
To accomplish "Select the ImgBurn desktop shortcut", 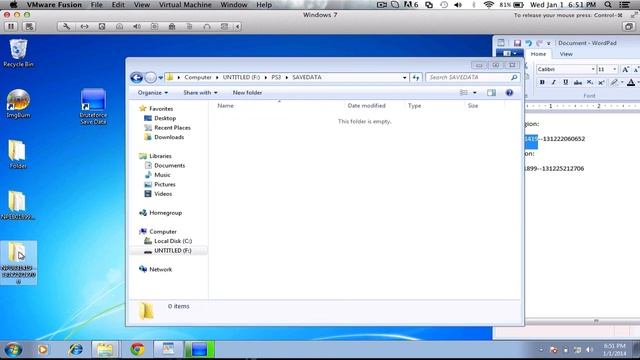I will tap(18, 104).
